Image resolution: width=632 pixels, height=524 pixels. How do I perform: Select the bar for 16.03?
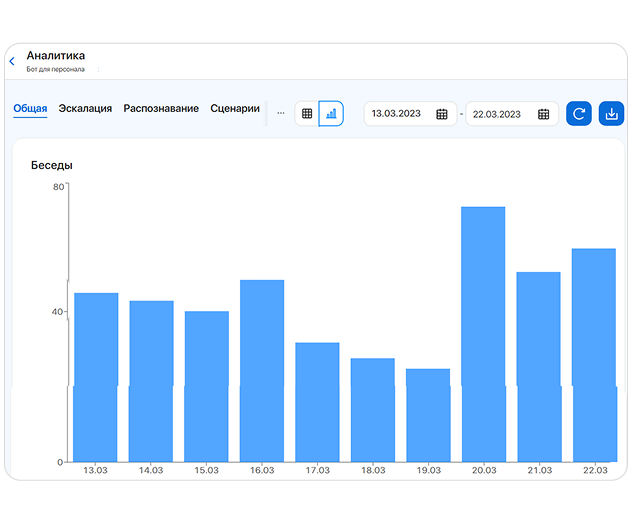[262, 371]
